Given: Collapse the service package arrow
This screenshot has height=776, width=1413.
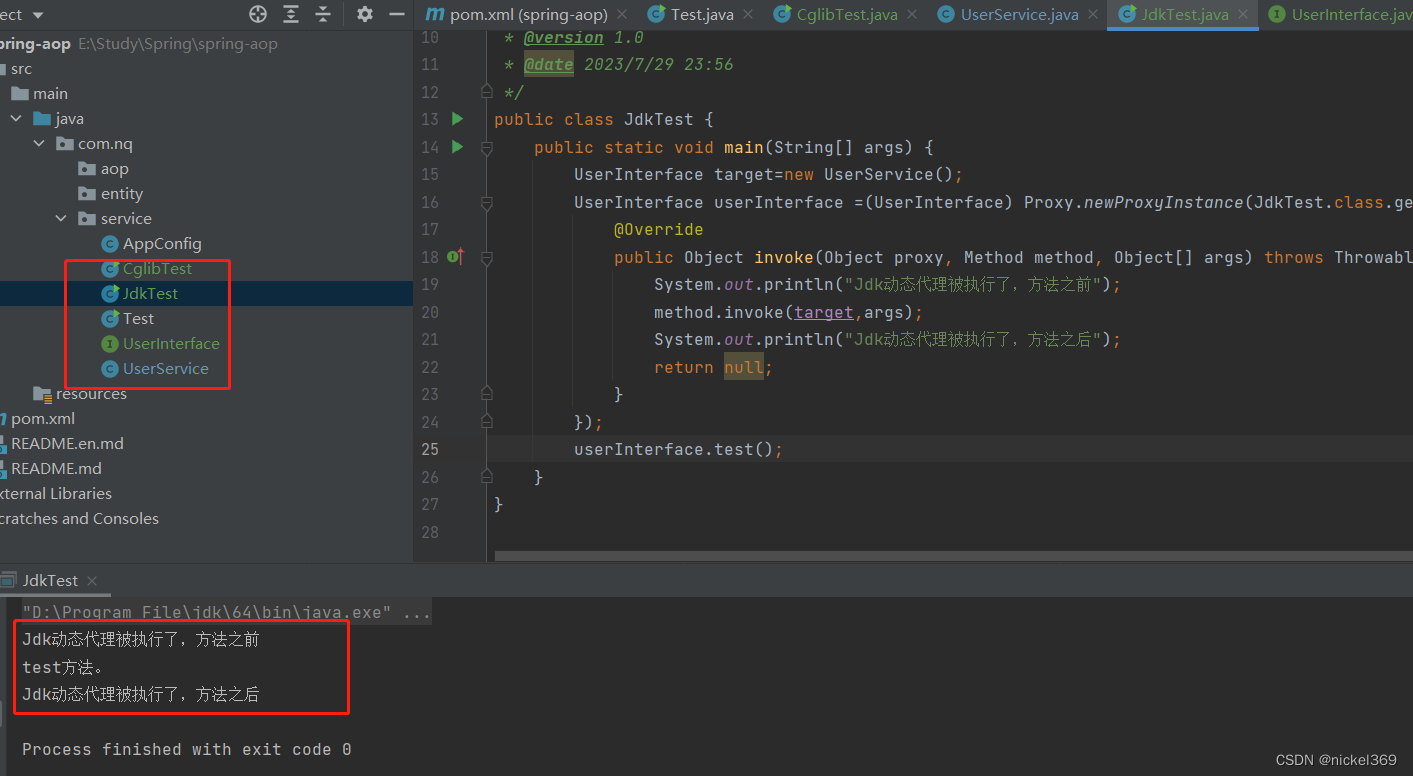Looking at the screenshot, I should coord(61,219).
